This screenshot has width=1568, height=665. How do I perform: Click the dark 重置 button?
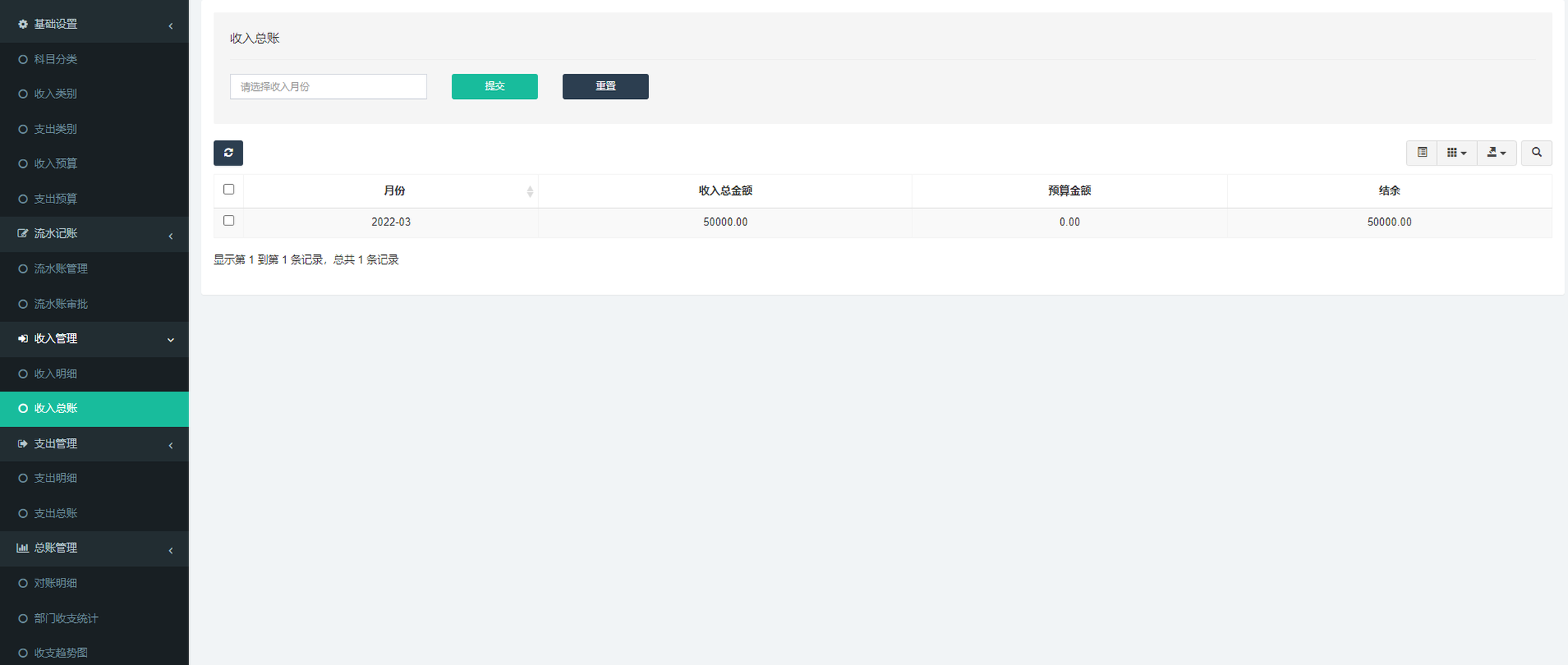click(605, 86)
